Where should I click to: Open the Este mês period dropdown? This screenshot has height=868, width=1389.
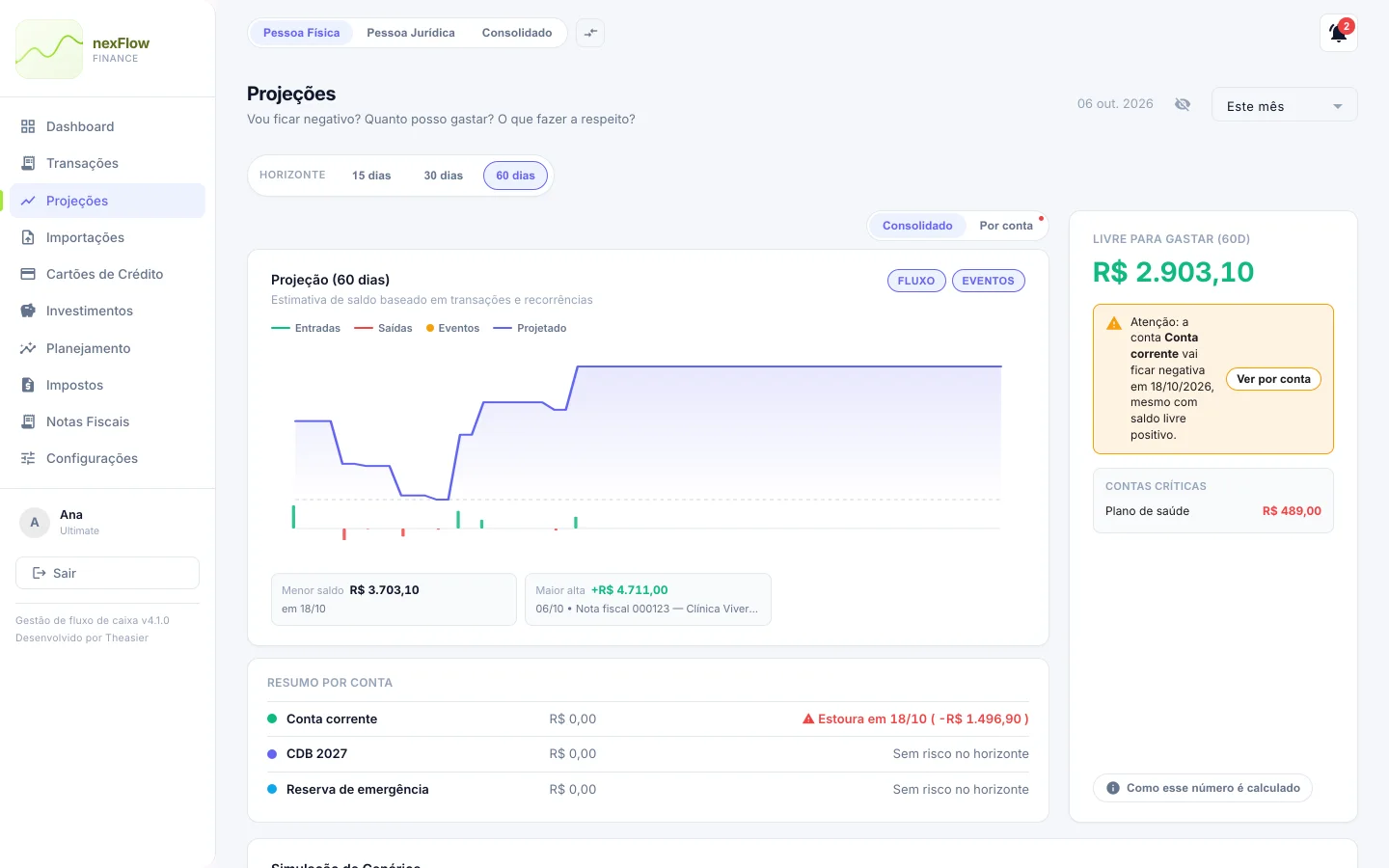[1285, 105]
